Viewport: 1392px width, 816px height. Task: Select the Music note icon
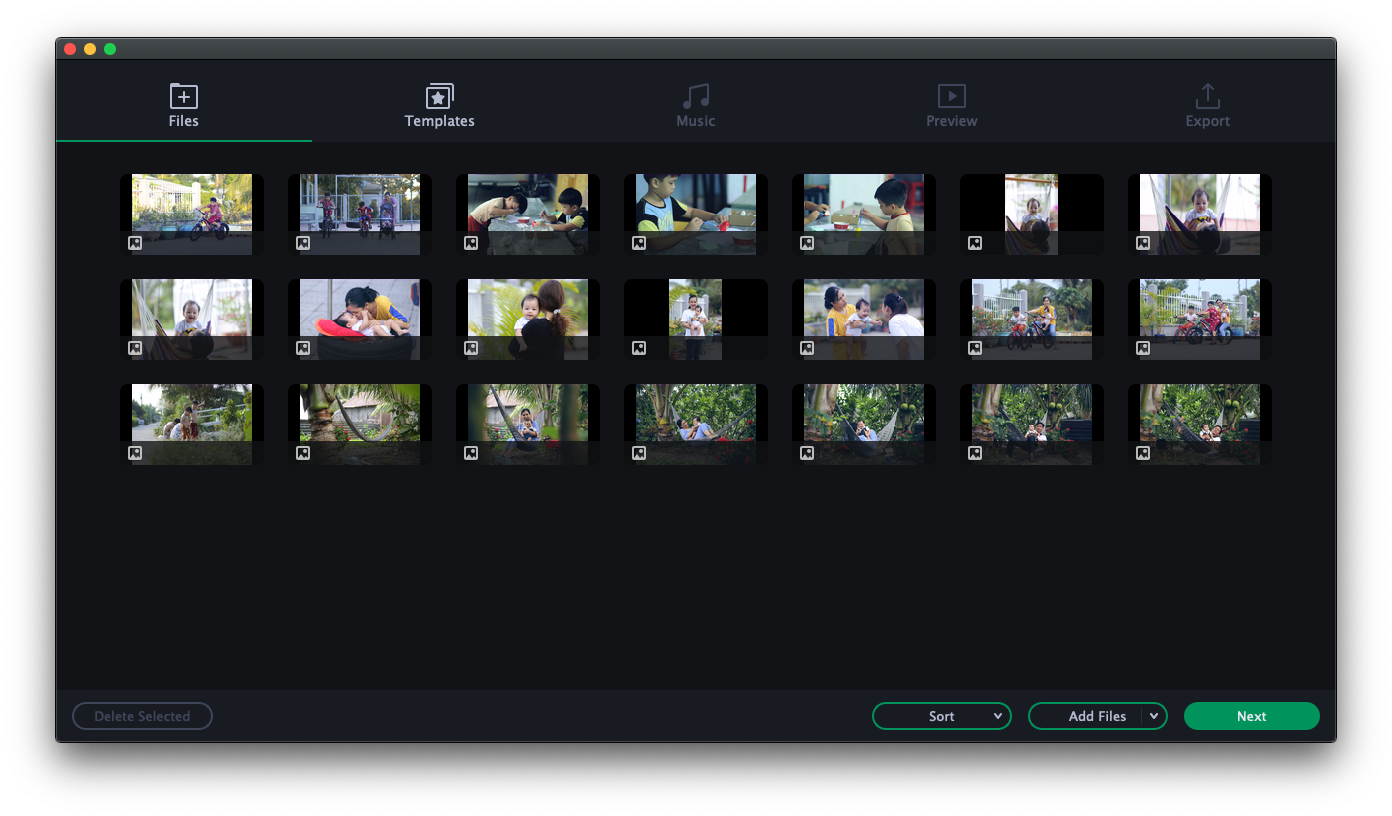point(695,96)
